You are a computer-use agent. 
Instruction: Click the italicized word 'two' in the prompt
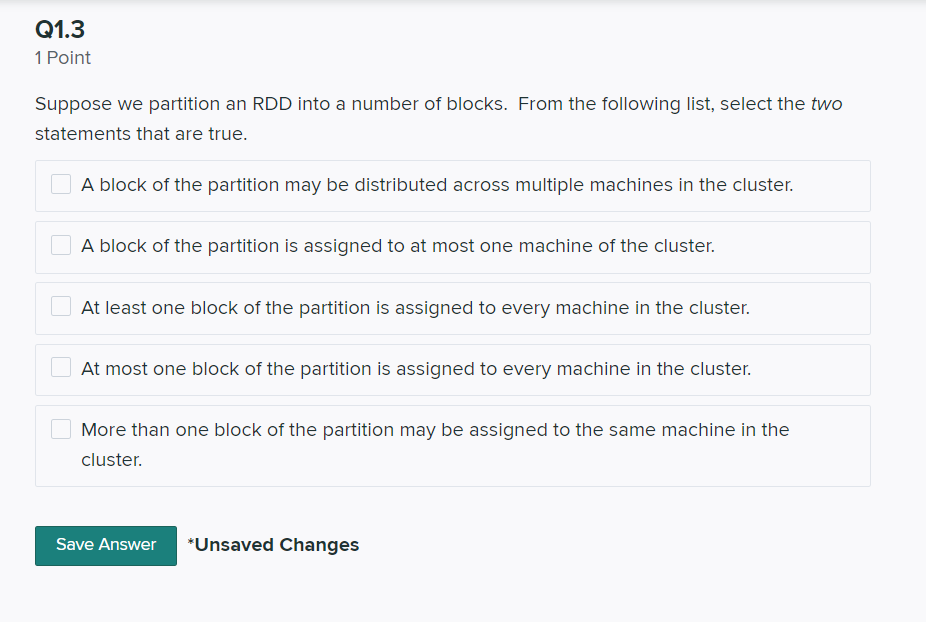(831, 103)
